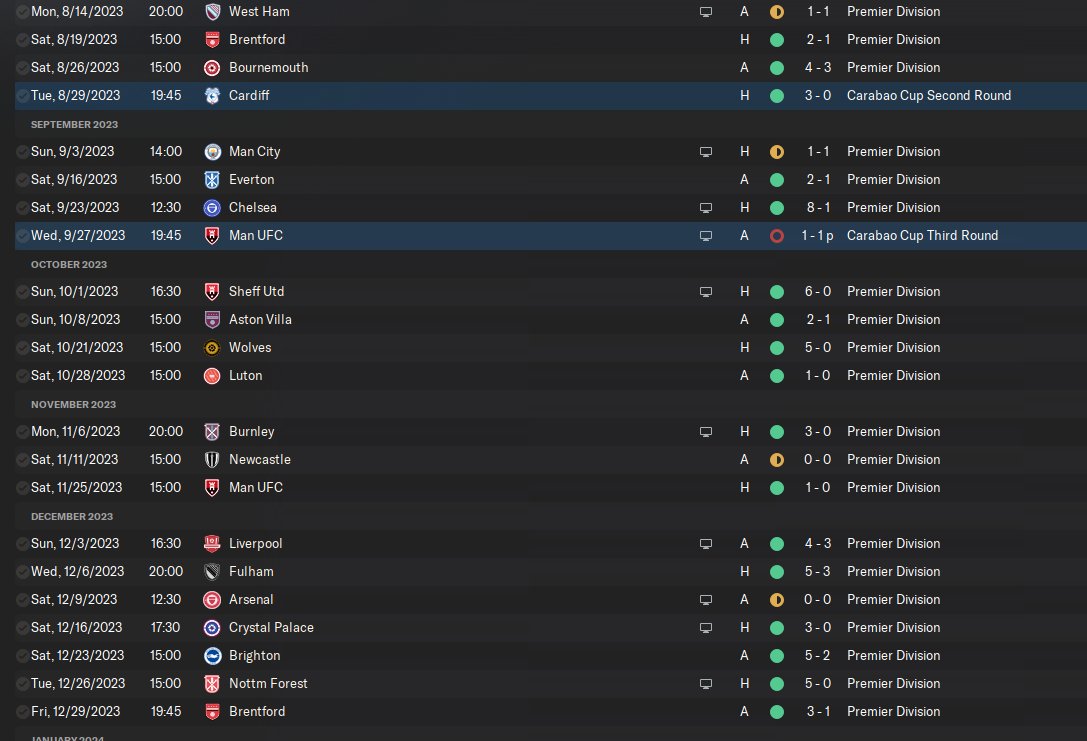
Task: Click the TV icon on Crystal Palace row
Action: (x=706, y=628)
